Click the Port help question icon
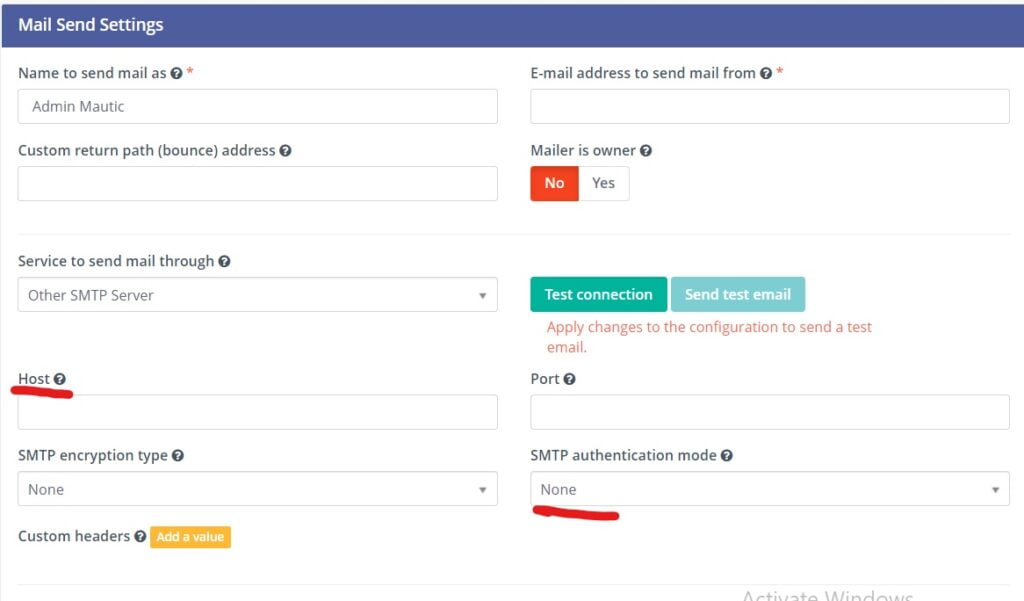The height and width of the screenshot is (601, 1024). click(569, 379)
